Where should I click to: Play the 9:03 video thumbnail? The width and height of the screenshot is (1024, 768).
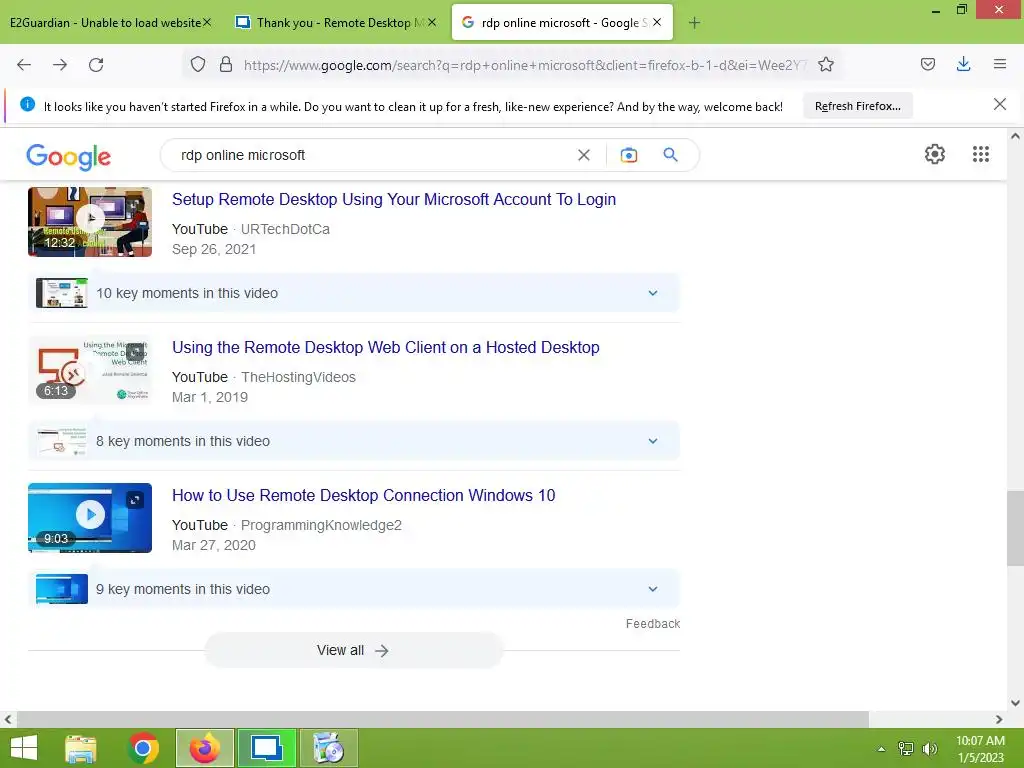click(x=90, y=518)
